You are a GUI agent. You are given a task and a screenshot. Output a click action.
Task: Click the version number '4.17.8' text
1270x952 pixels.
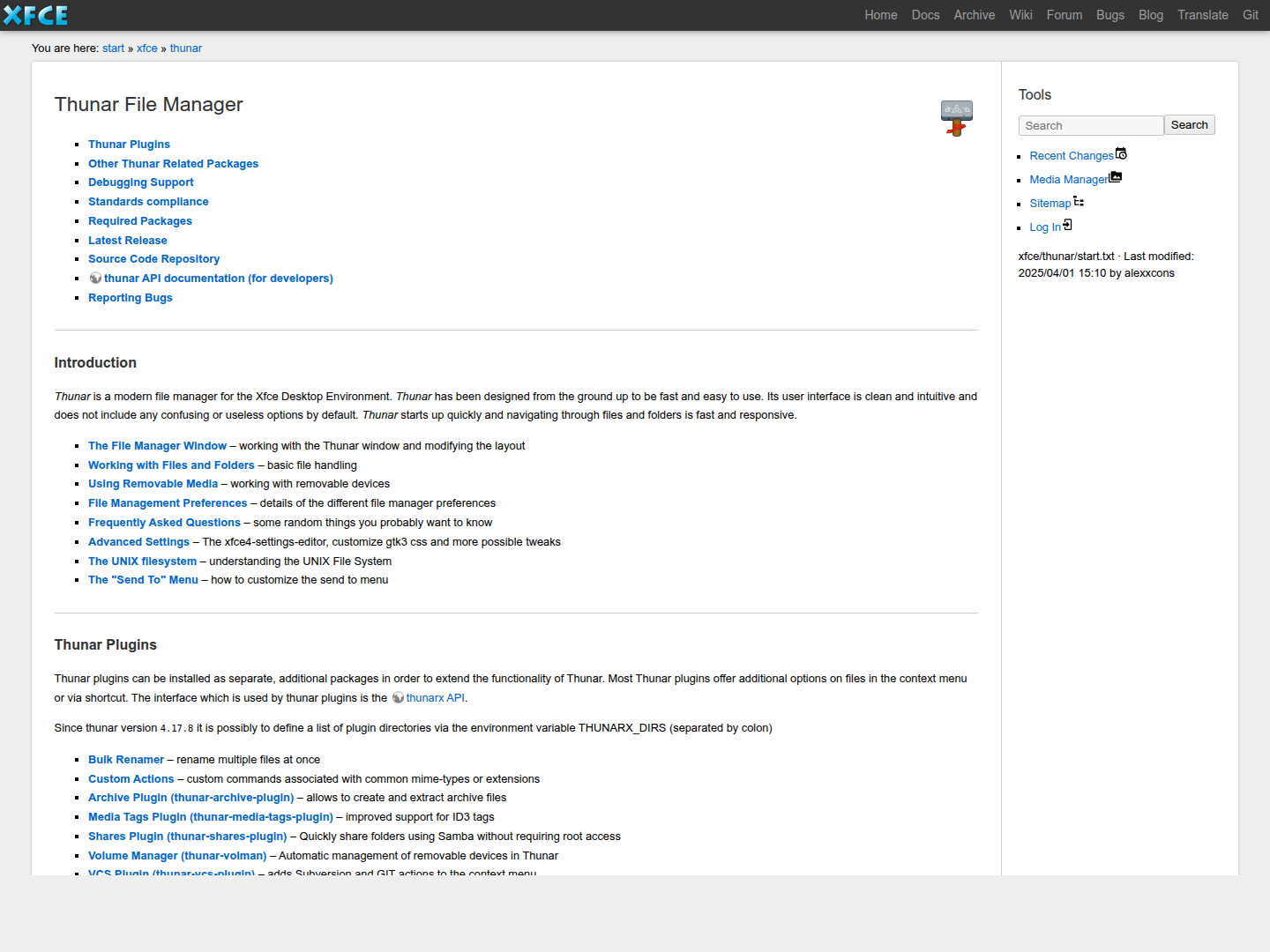[x=176, y=728]
